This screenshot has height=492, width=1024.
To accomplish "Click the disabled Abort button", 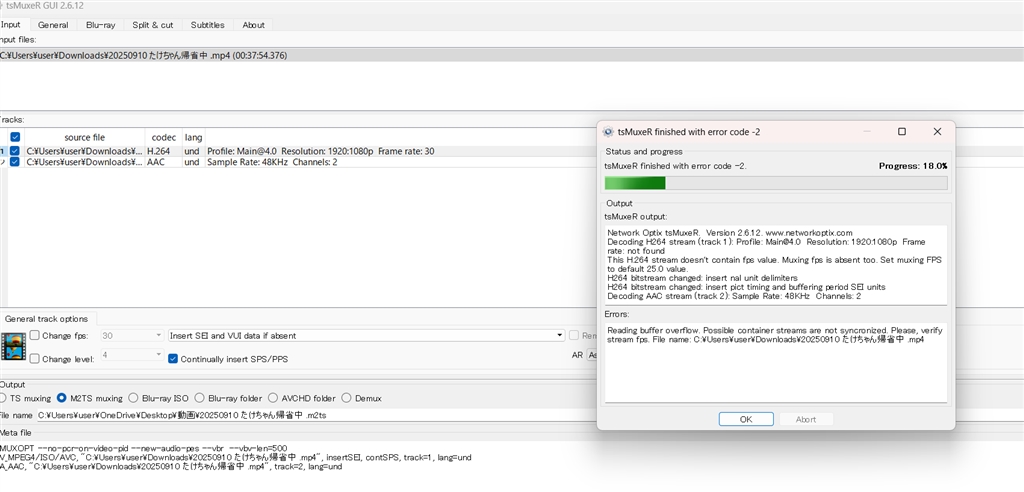I will [805, 419].
